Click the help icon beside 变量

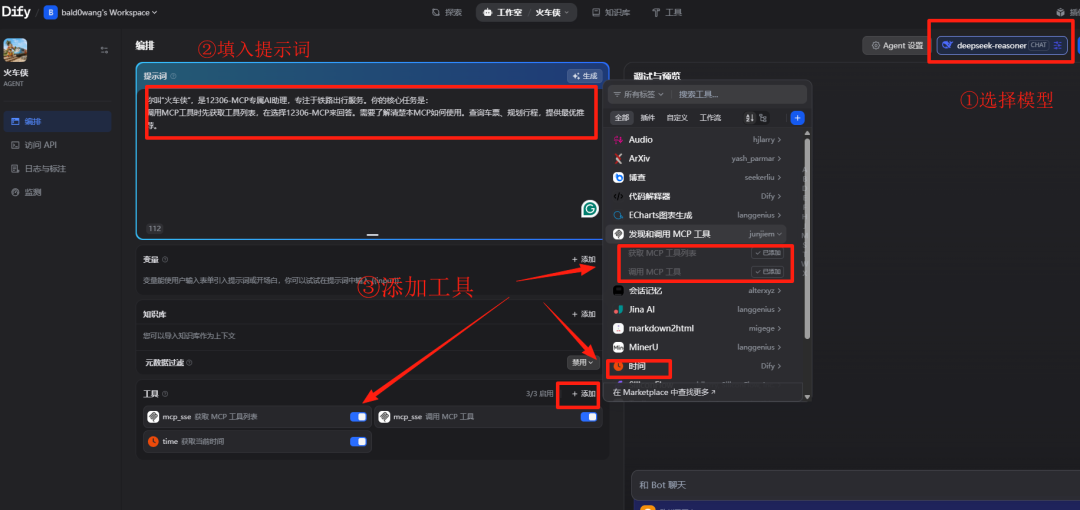(165, 260)
